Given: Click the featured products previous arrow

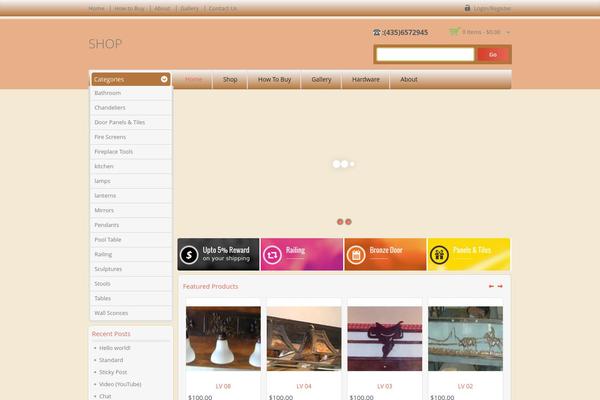Looking at the screenshot, I should [x=491, y=286].
